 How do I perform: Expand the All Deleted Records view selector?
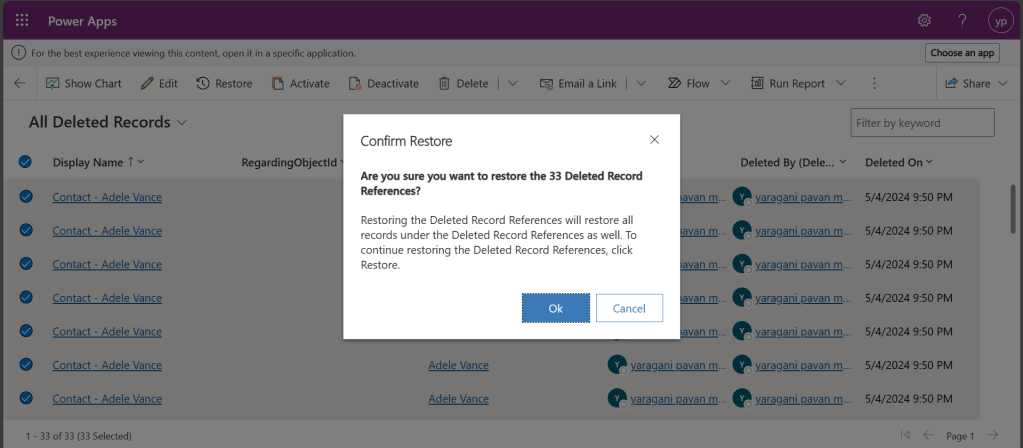pos(182,122)
